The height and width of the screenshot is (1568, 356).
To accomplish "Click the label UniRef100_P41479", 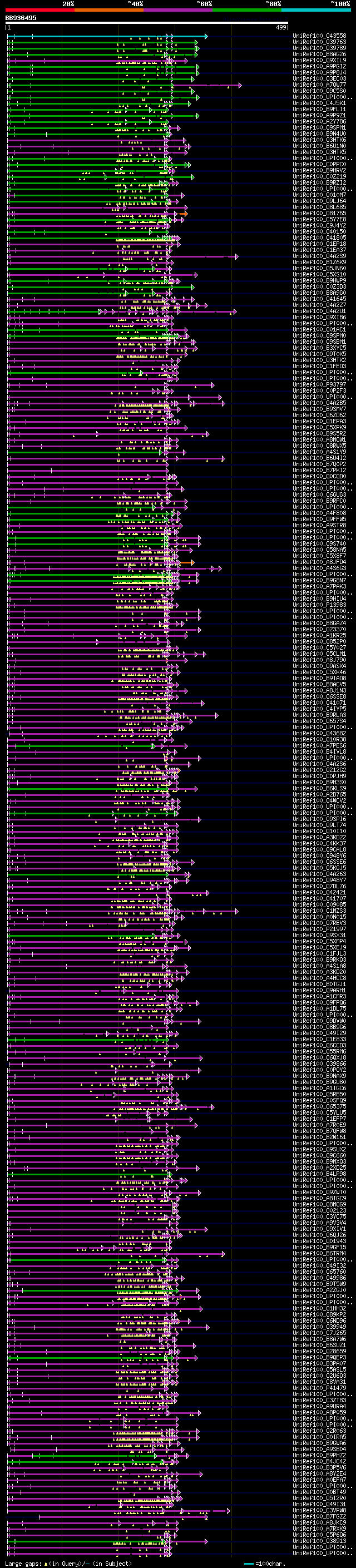I will 319,1388.
